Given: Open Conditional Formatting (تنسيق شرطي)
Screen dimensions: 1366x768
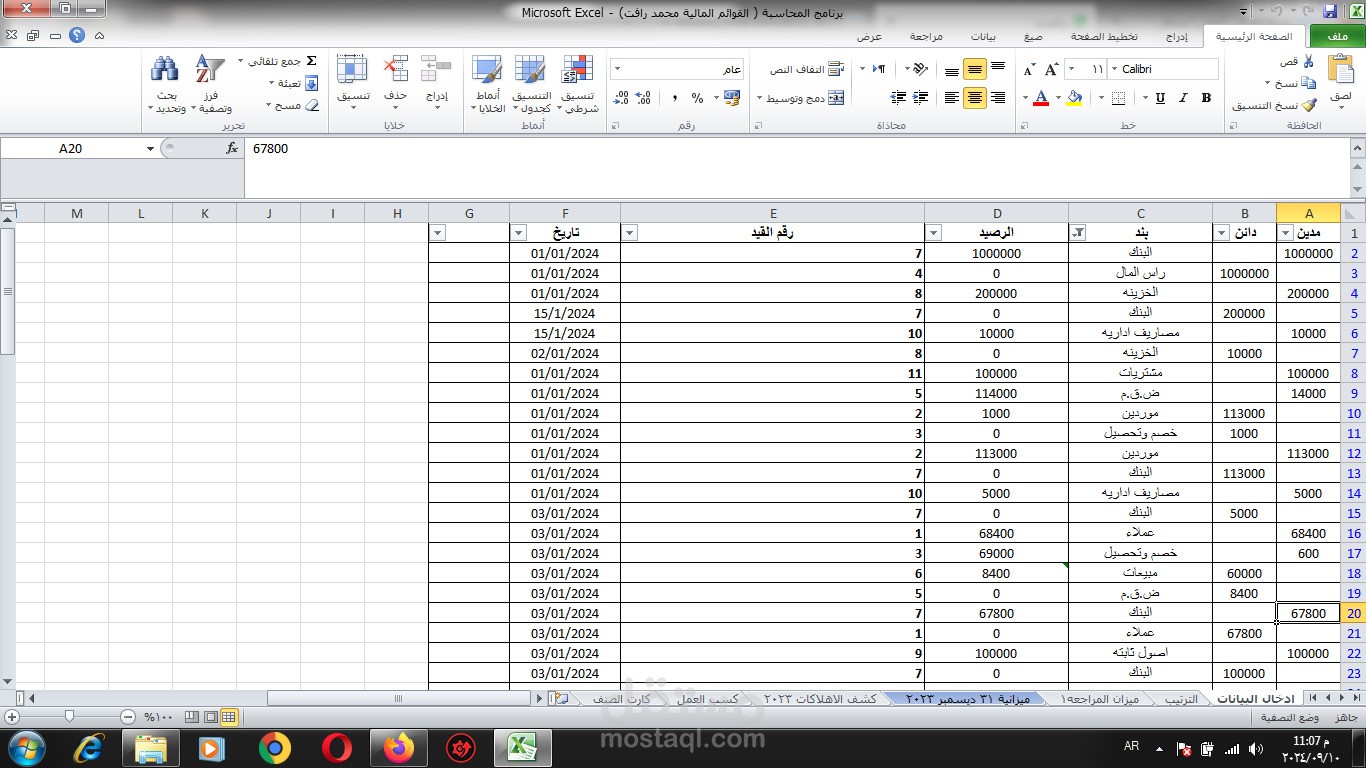Looking at the screenshot, I should [x=577, y=84].
